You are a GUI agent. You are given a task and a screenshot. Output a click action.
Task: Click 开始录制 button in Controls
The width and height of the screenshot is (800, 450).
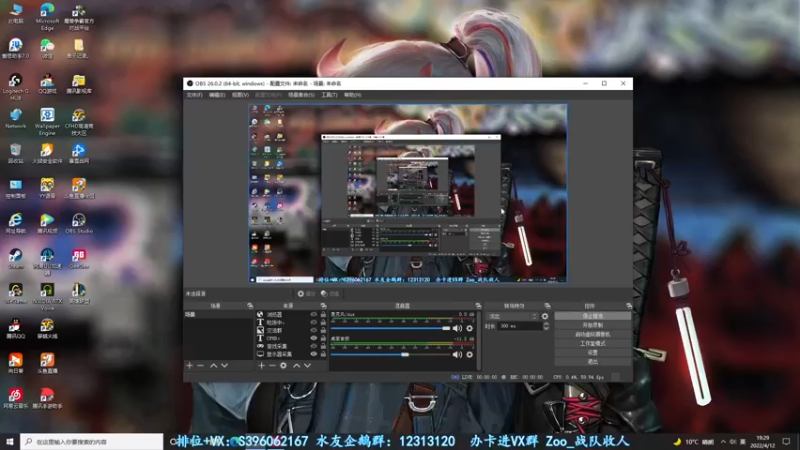click(x=592, y=326)
